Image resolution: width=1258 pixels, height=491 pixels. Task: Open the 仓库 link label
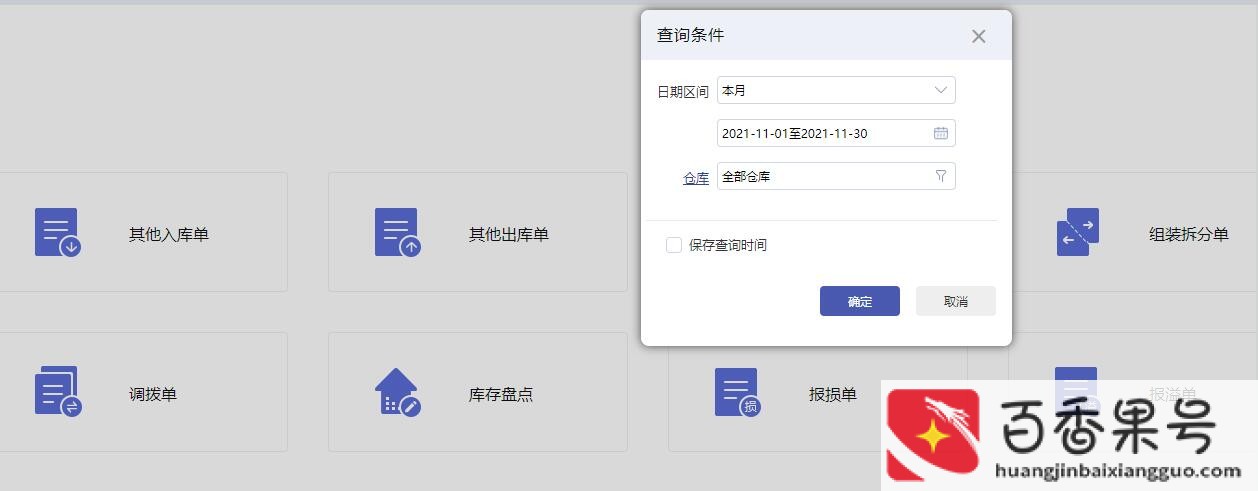696,178
